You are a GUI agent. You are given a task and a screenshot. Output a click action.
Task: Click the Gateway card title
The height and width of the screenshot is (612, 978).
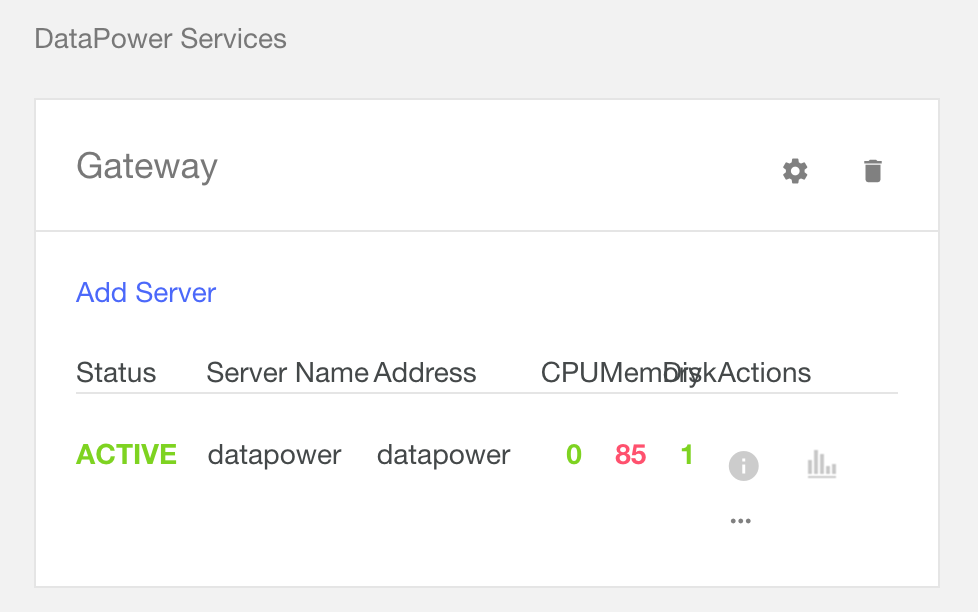coord(146,166)
